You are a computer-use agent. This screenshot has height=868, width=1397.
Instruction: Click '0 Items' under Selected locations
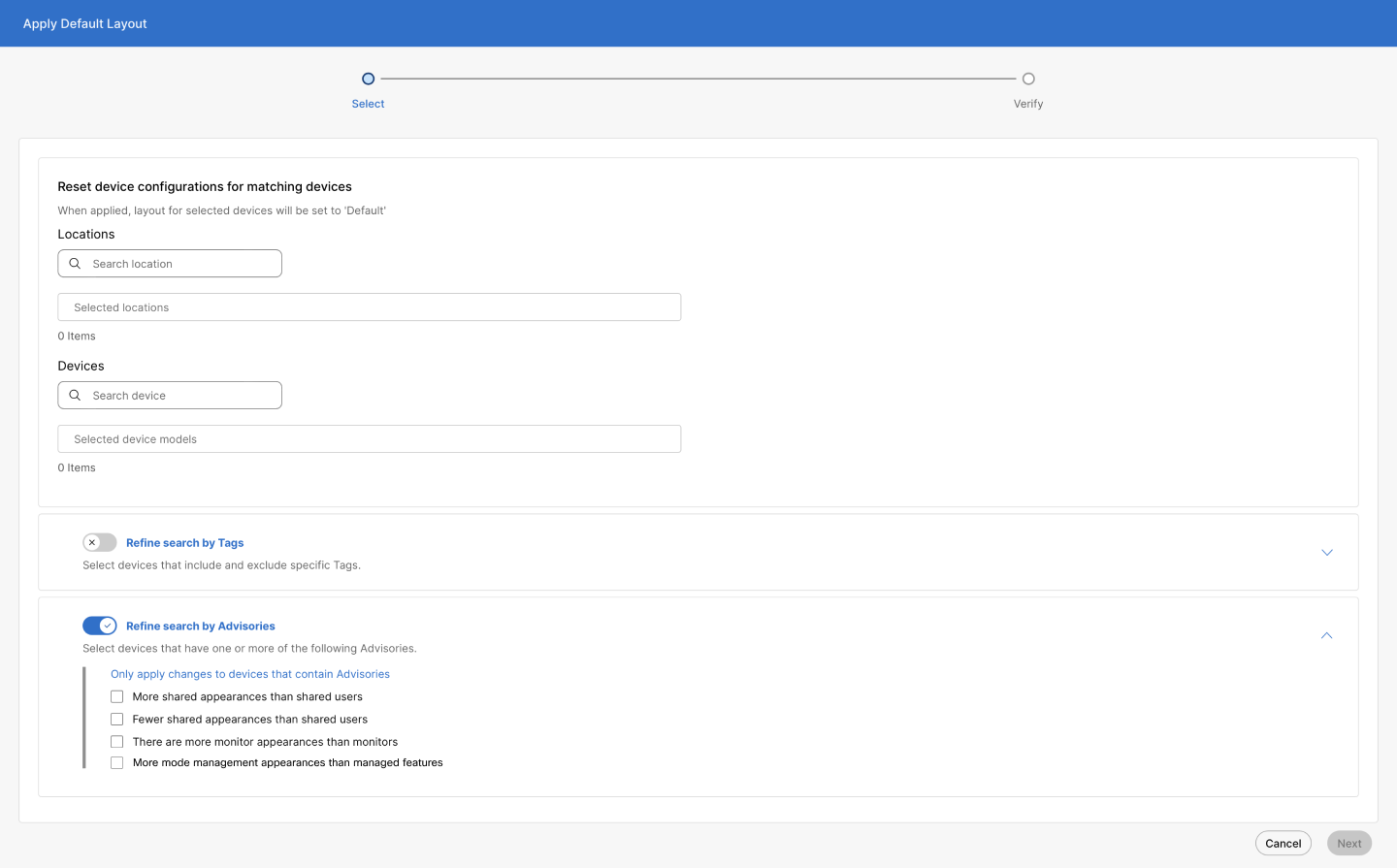click(x=77, y=337)
